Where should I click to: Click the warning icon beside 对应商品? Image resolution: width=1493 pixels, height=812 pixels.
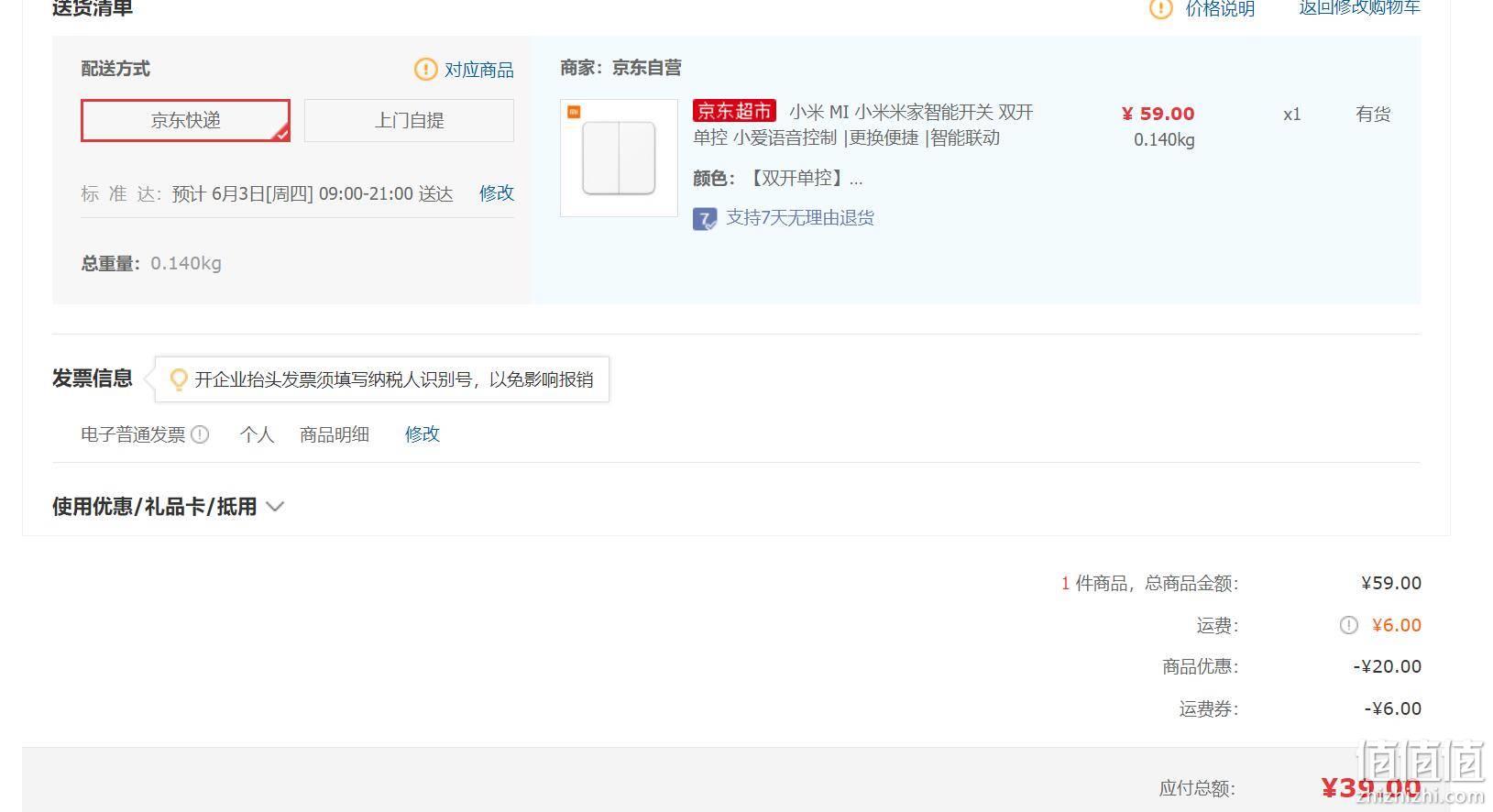(x=425, y=70)
